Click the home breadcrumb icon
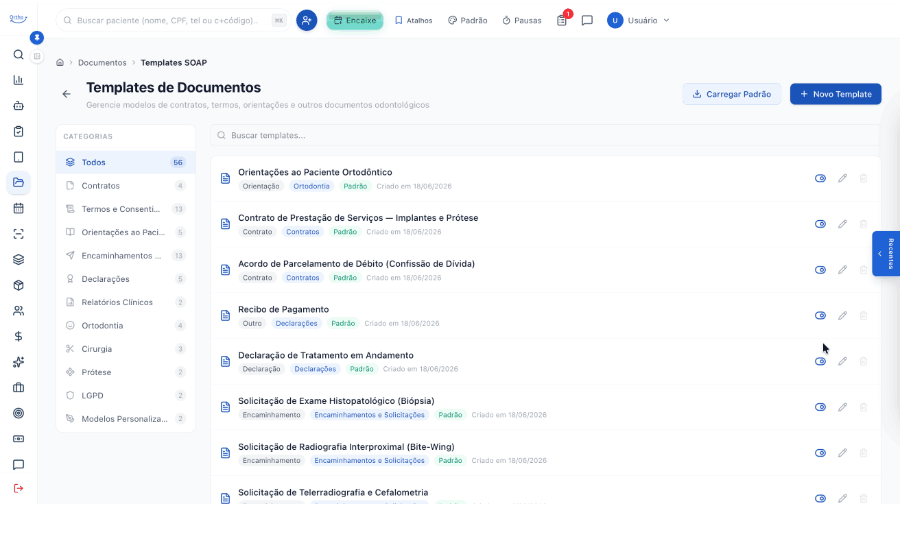The image size is (924, 540). point(60,62)
